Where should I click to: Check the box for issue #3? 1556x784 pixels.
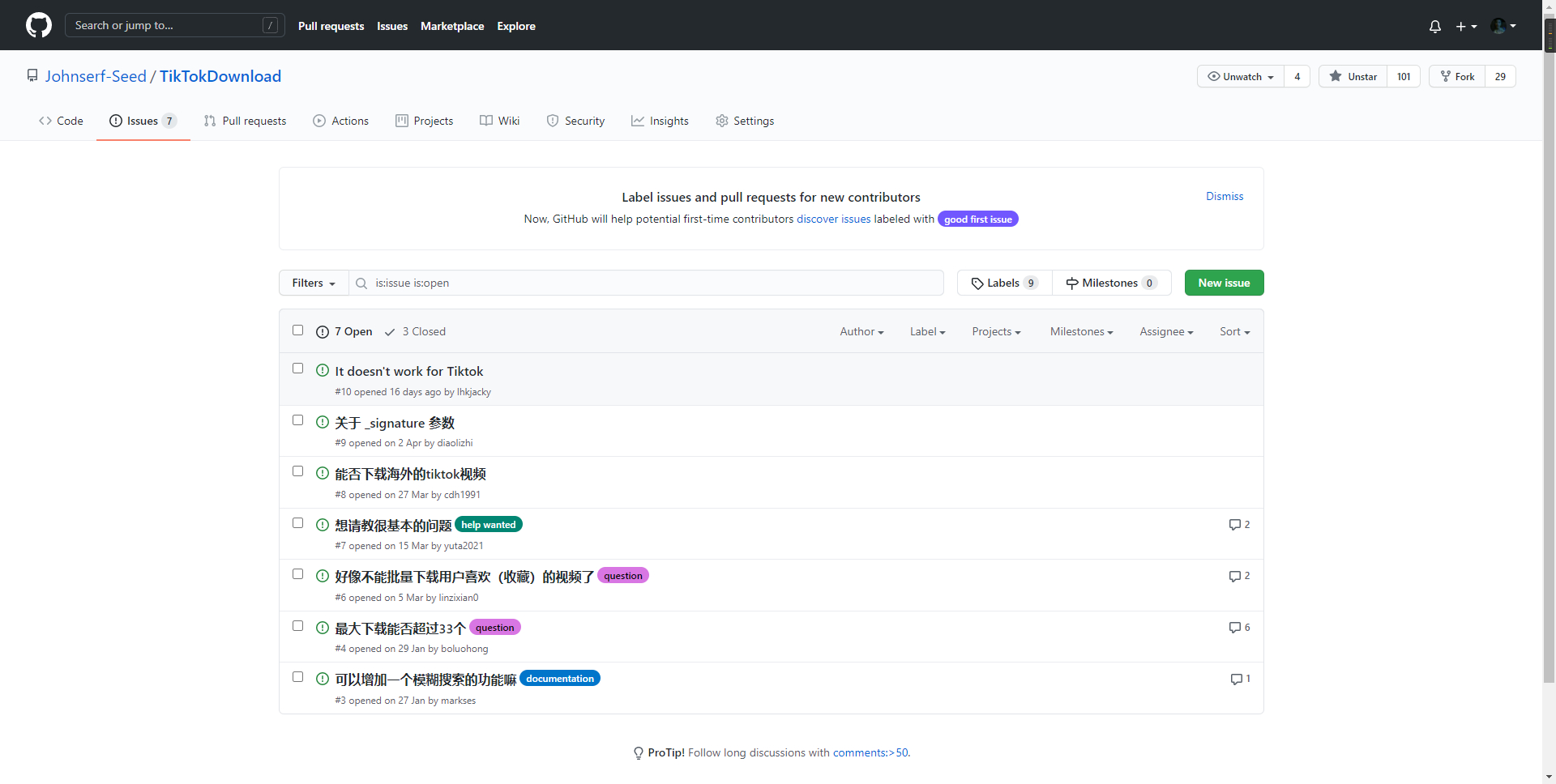tap(297, 677)
